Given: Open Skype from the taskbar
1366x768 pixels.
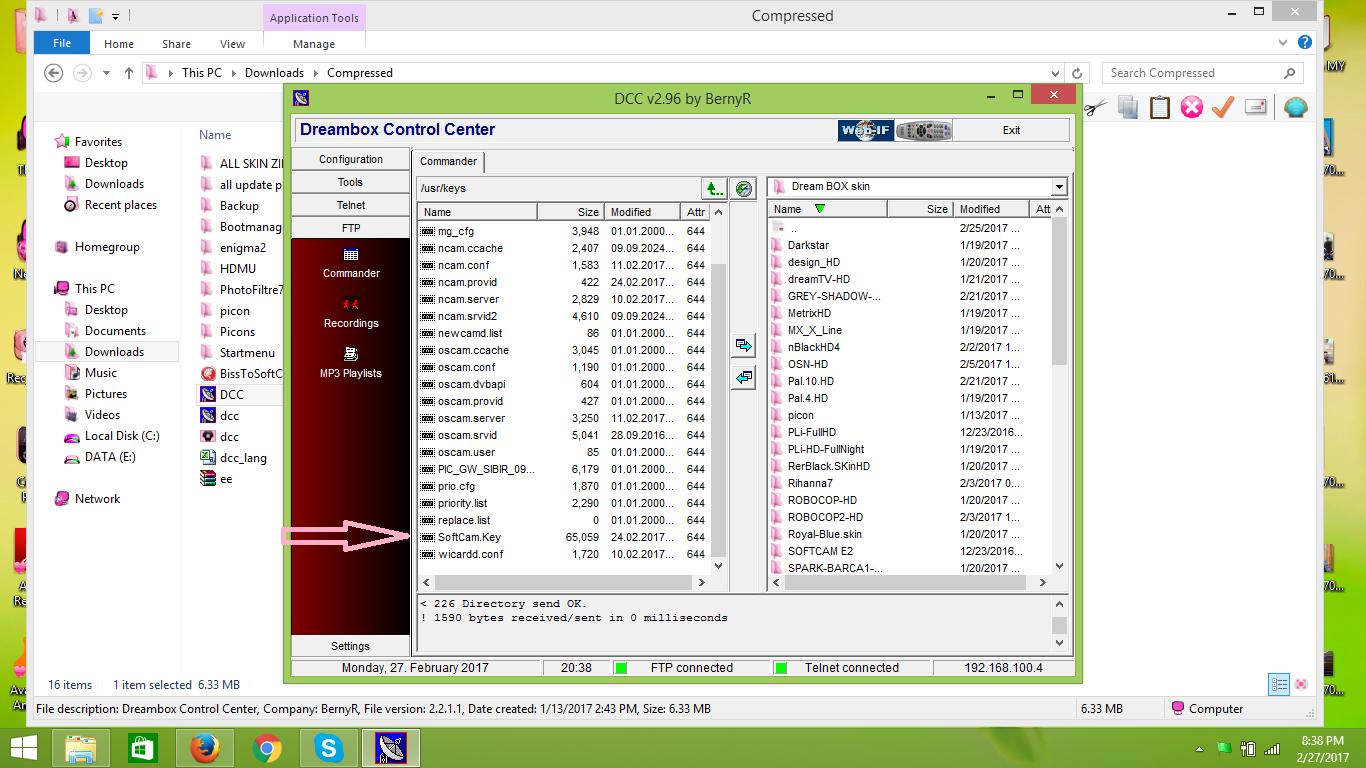Looking at the screenshot, I should pyautogui.click(x=328, y=747).
